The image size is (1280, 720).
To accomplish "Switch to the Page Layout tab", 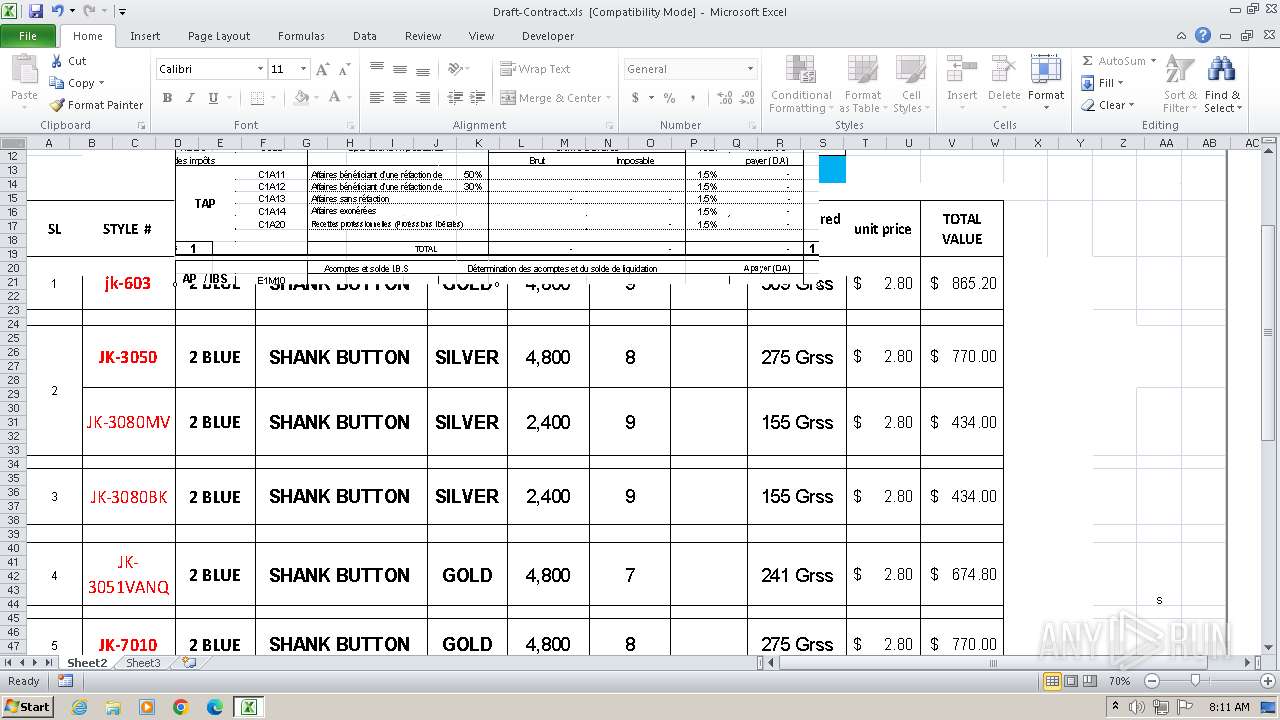I will coord(219,36).
